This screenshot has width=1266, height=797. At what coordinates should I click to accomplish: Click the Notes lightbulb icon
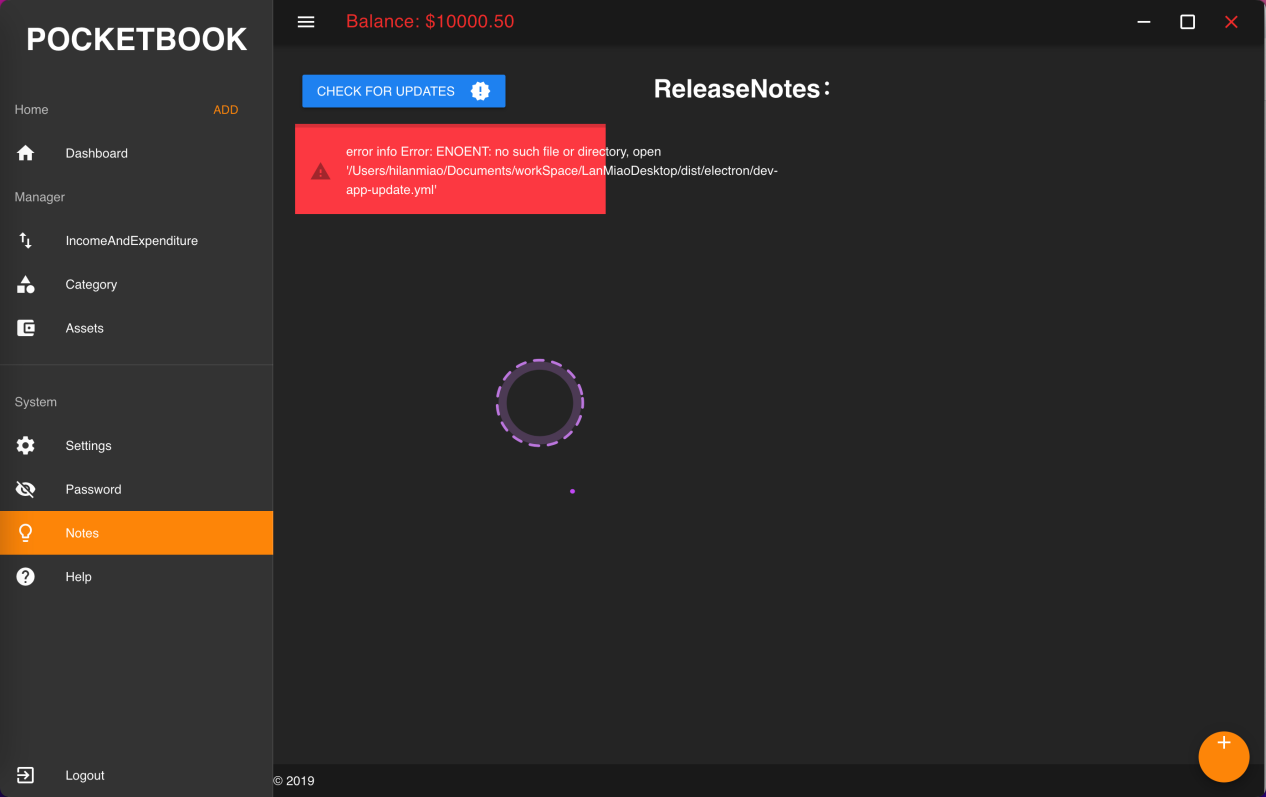[x=26, y=533]
